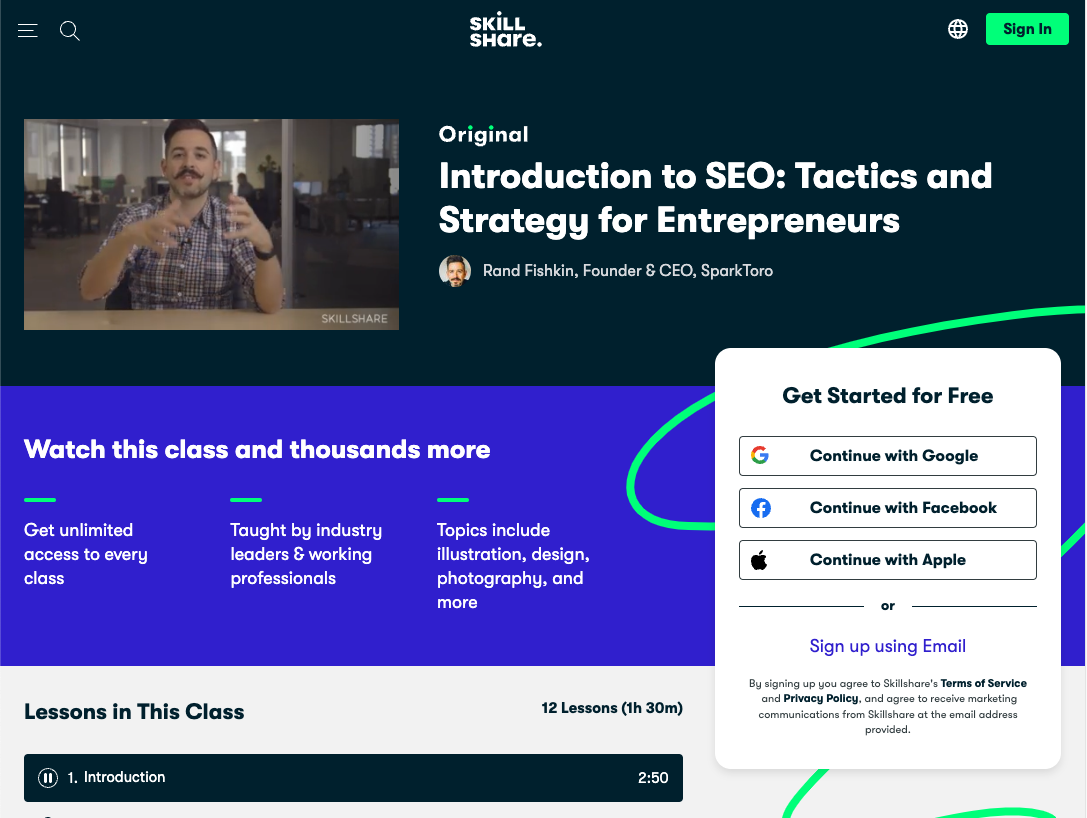Open Rand Fishkin's teacher profile name link
1087x818 pixels.
point(627,270)
